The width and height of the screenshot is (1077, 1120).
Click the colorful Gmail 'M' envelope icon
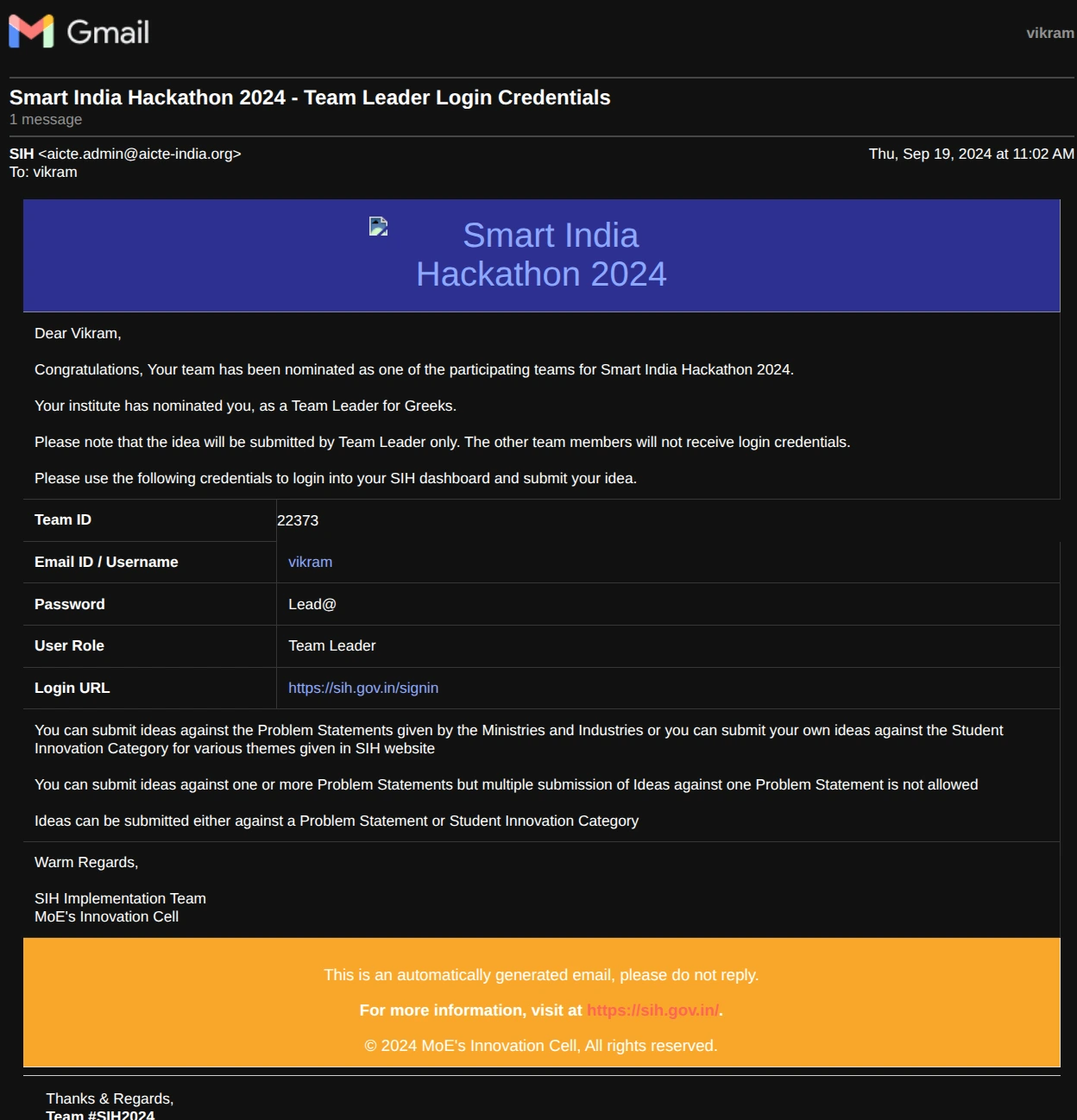29,32
